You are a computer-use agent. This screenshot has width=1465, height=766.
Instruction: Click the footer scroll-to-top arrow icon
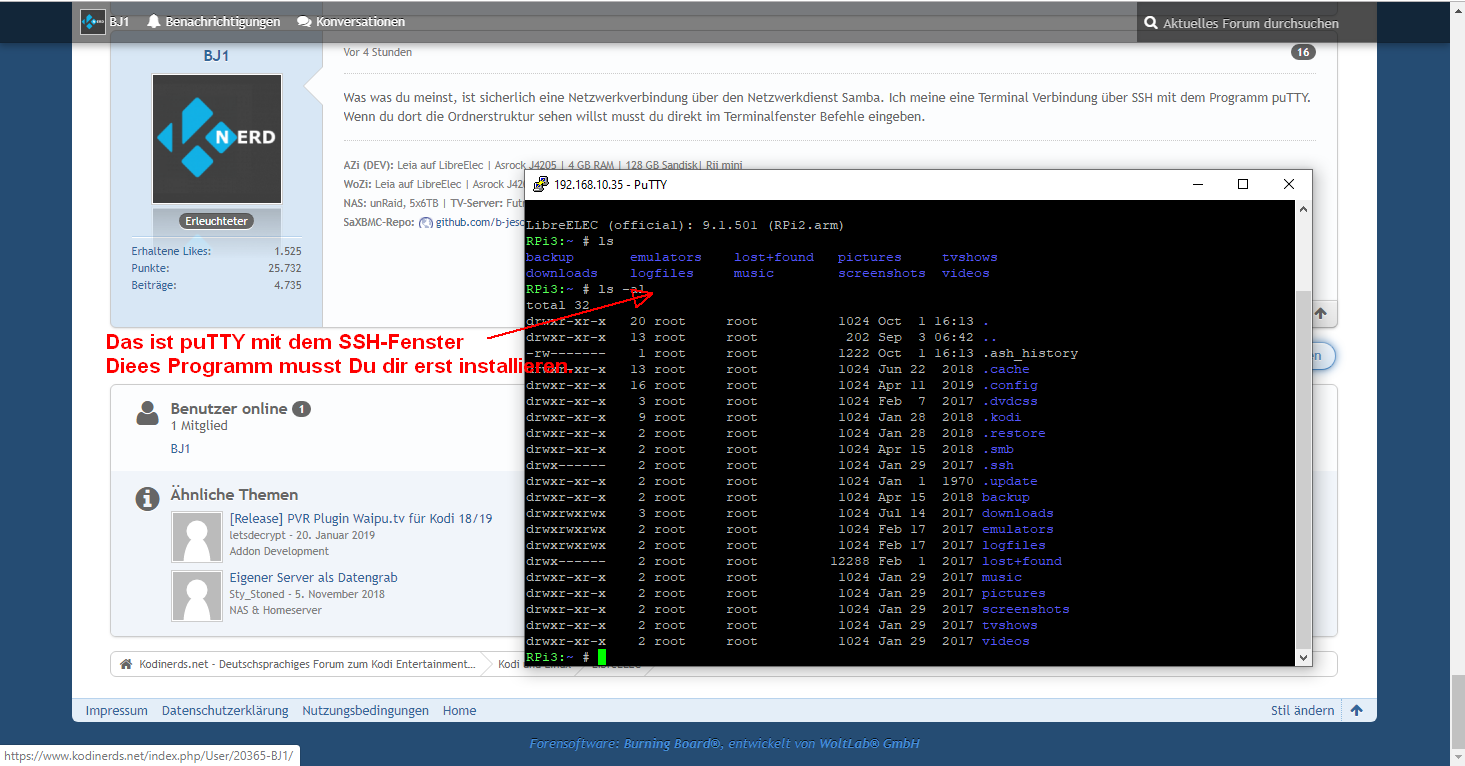tap(1357, 710)
